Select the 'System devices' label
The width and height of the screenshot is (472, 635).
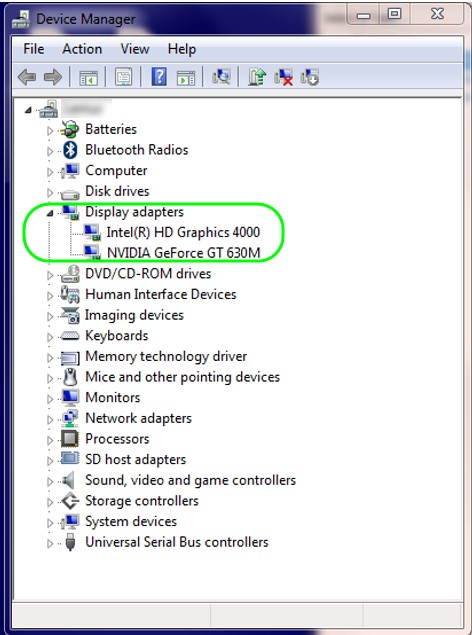pyautogui.click(x=131, y=521)
